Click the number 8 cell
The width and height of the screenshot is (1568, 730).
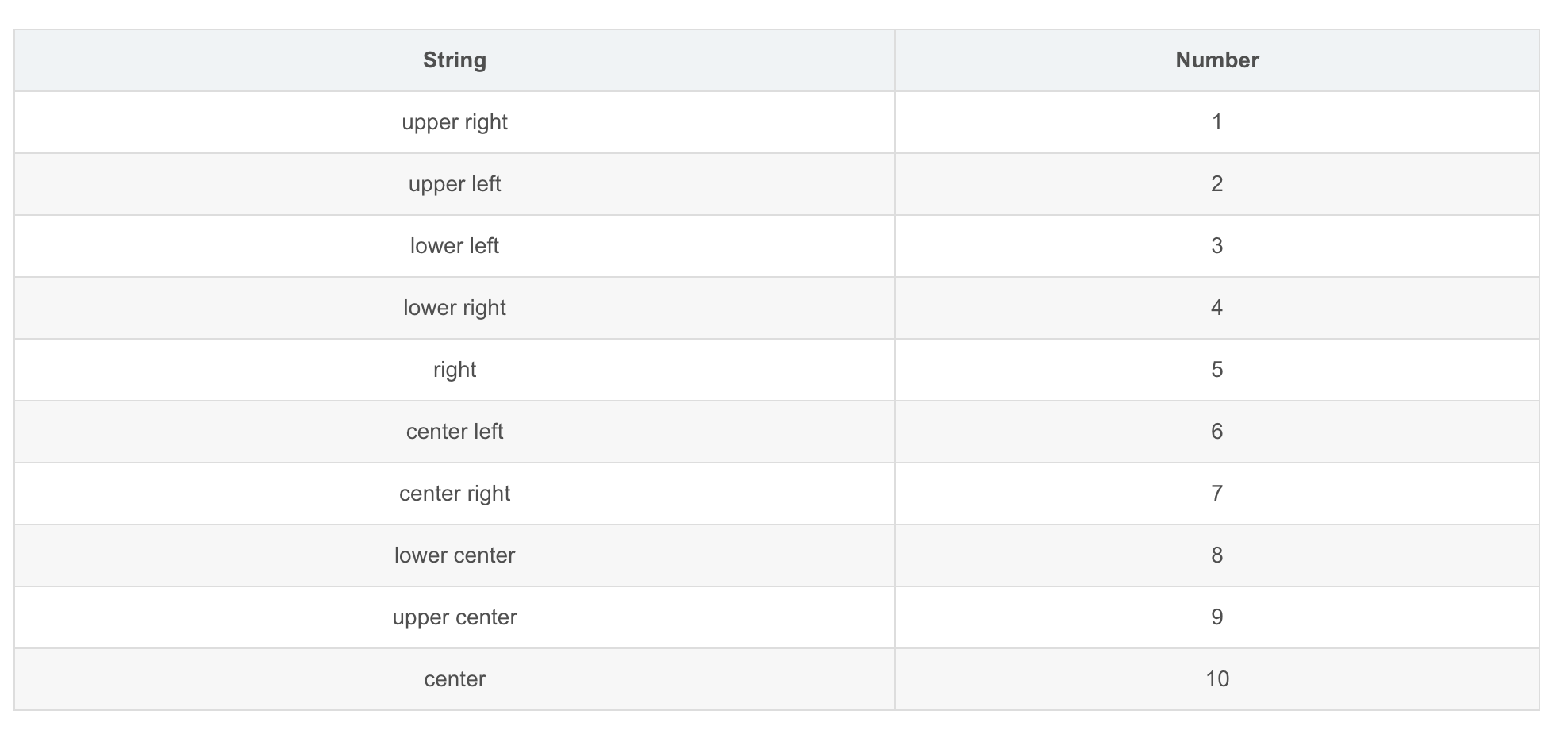[1216, 555]
